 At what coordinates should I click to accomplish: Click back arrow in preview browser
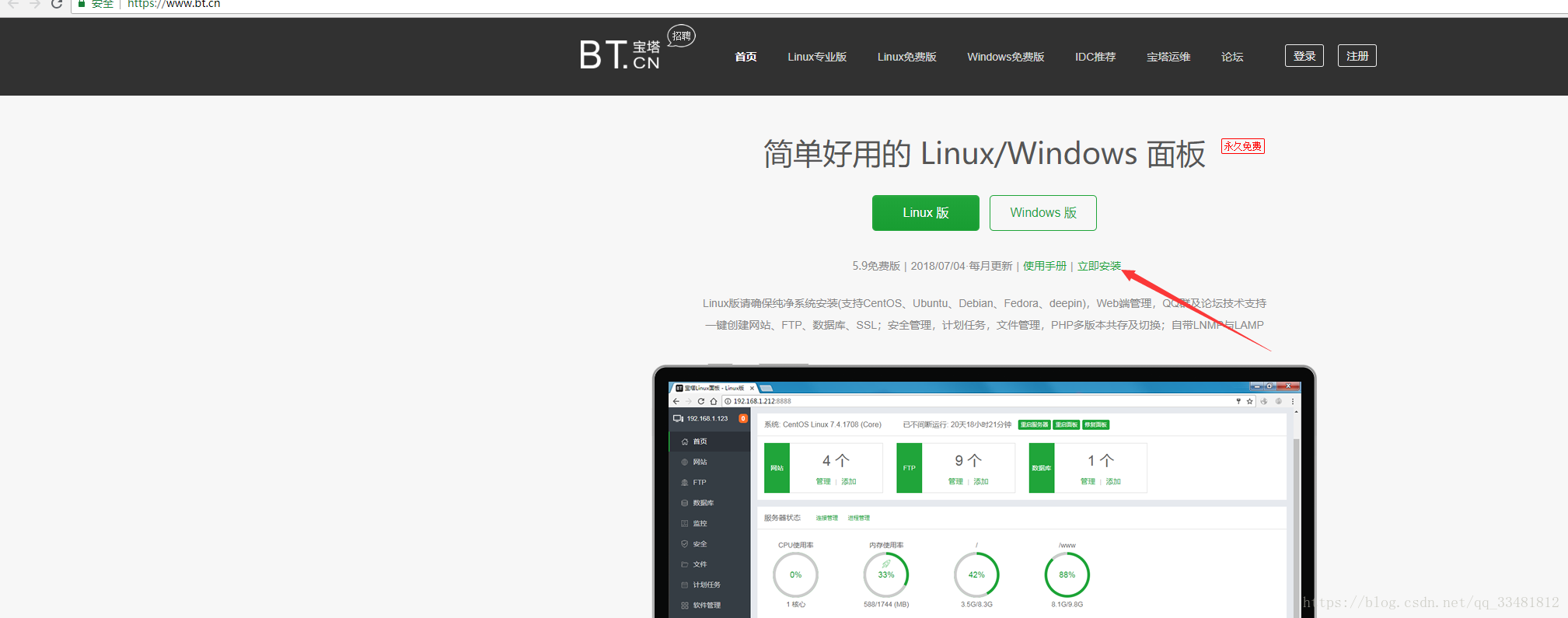pos(676,401)
